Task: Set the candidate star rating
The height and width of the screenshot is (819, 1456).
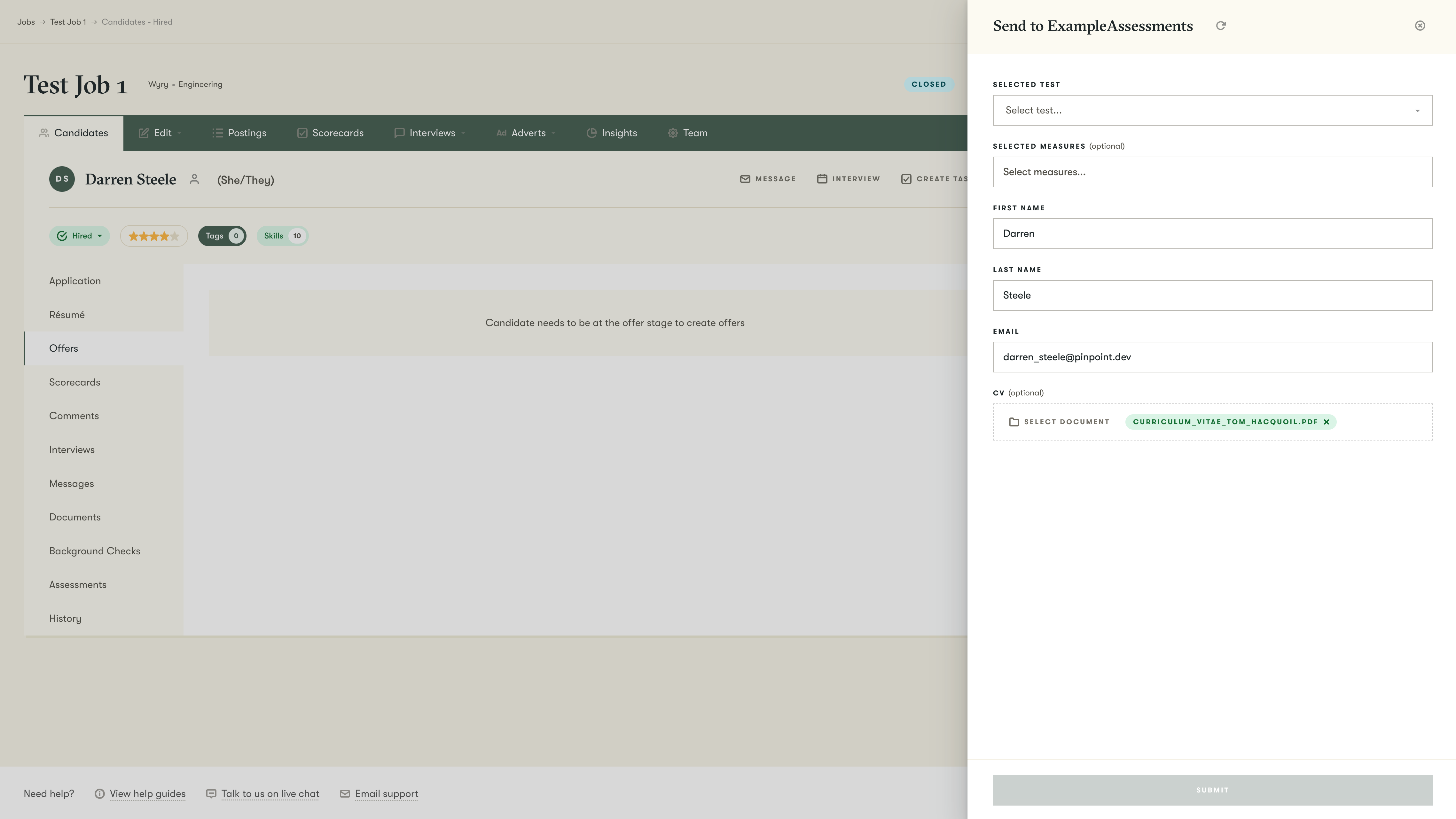Action: pyautogui.click(x=154, y=236)
